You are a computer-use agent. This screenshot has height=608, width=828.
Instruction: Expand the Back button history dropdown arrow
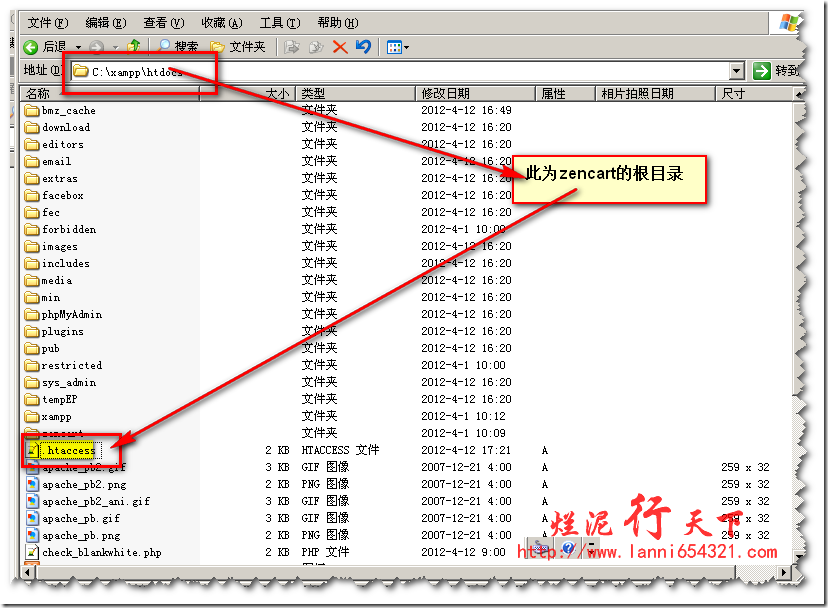point(78,47)
